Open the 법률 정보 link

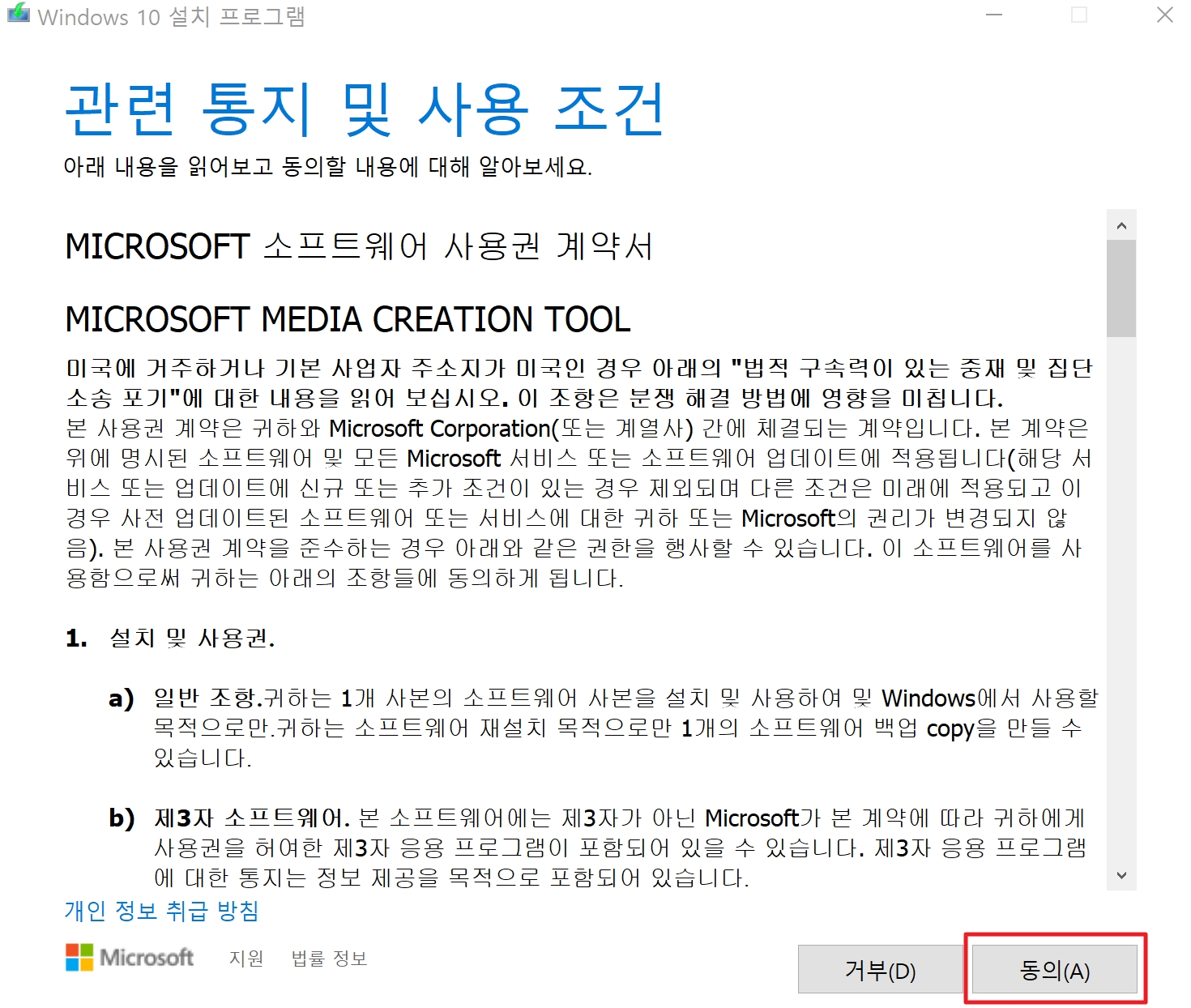point(328,959)
